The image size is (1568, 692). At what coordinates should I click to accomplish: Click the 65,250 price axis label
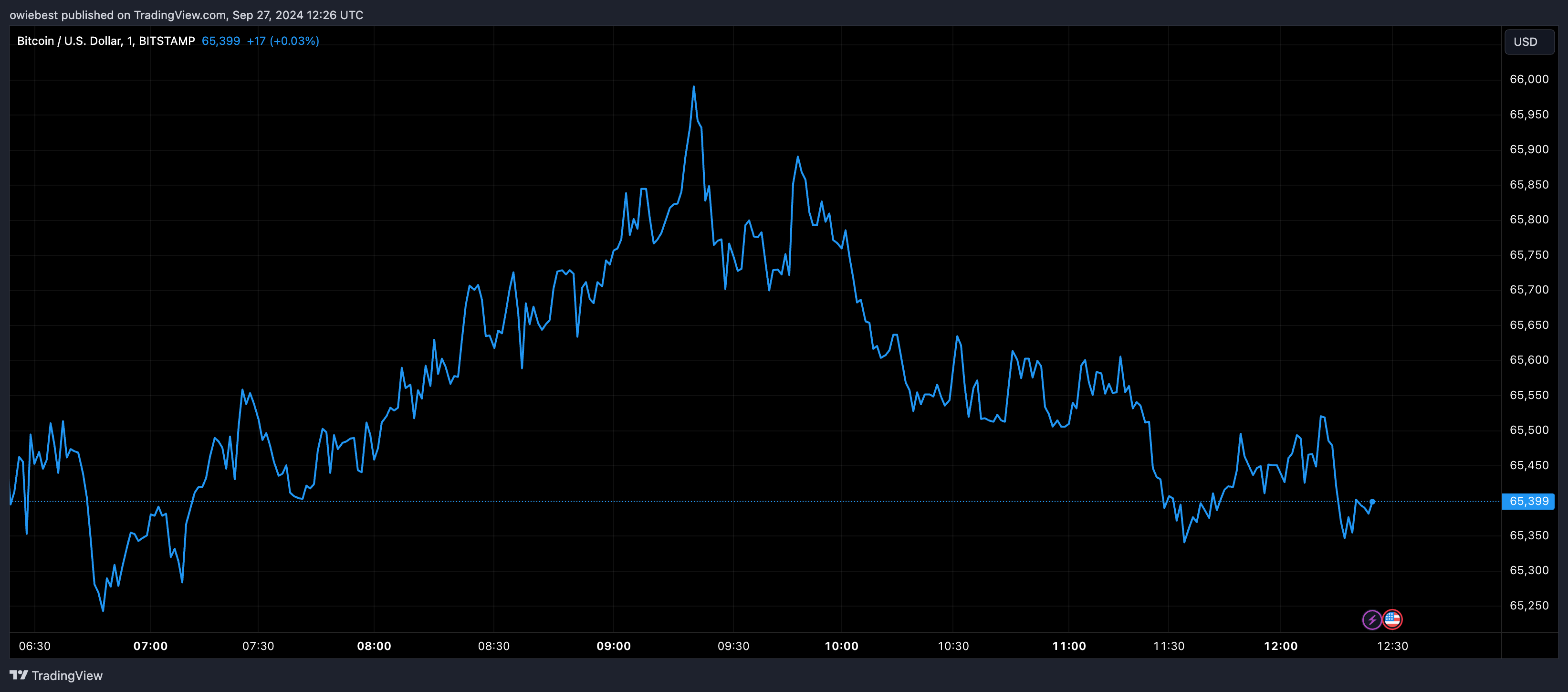coord(1529,606)
